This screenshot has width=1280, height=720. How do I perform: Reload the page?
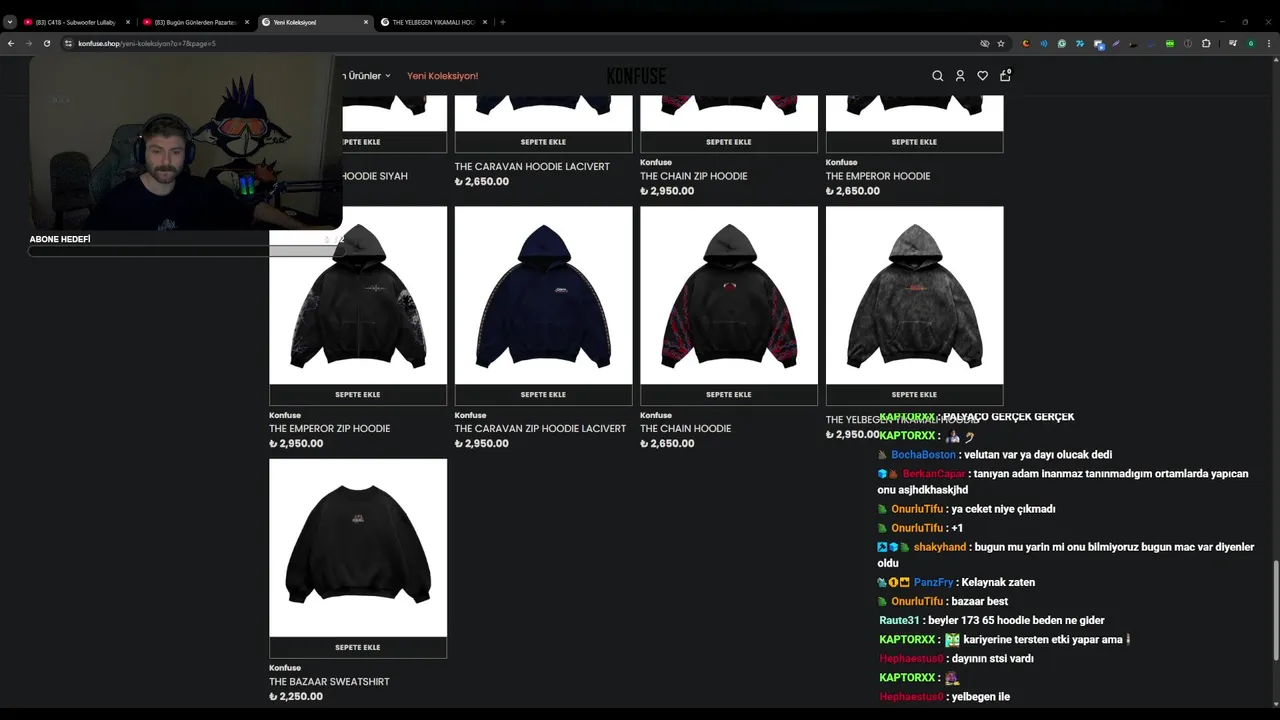[46, 43]
